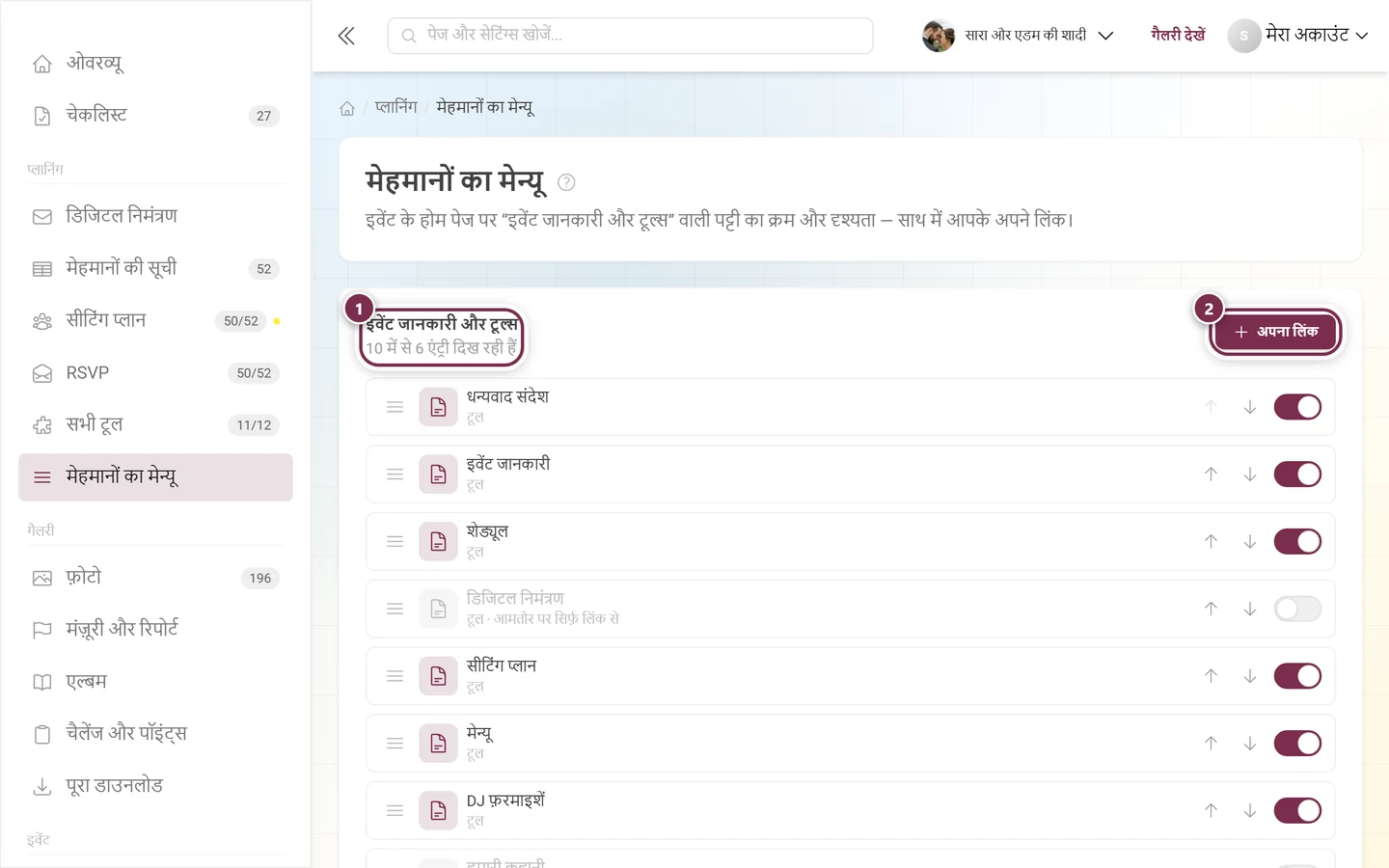Move इवेंट जानकारी row up
1389x868 pixels.
point(1211,475)
